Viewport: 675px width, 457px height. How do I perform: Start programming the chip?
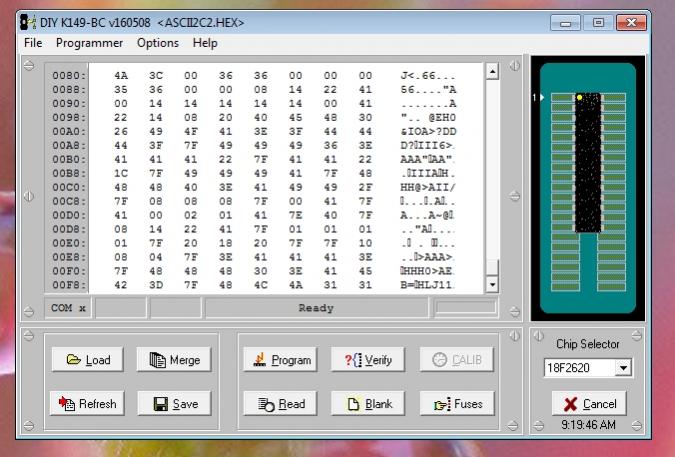[x=280, y=359]
